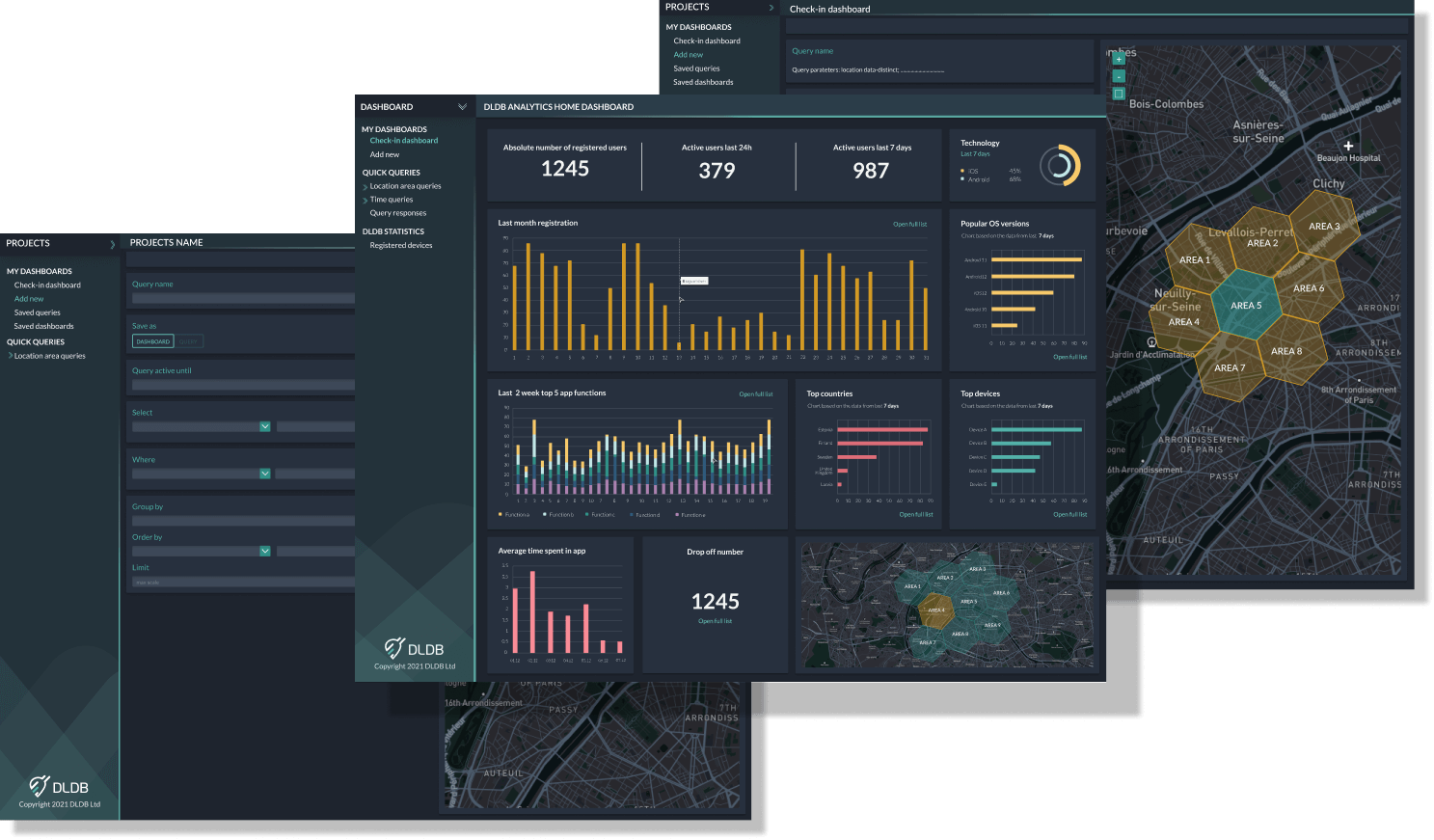Click the DLDB logo in projects window sidebar
Screen dimensions: 1434x840
[59, 786]
